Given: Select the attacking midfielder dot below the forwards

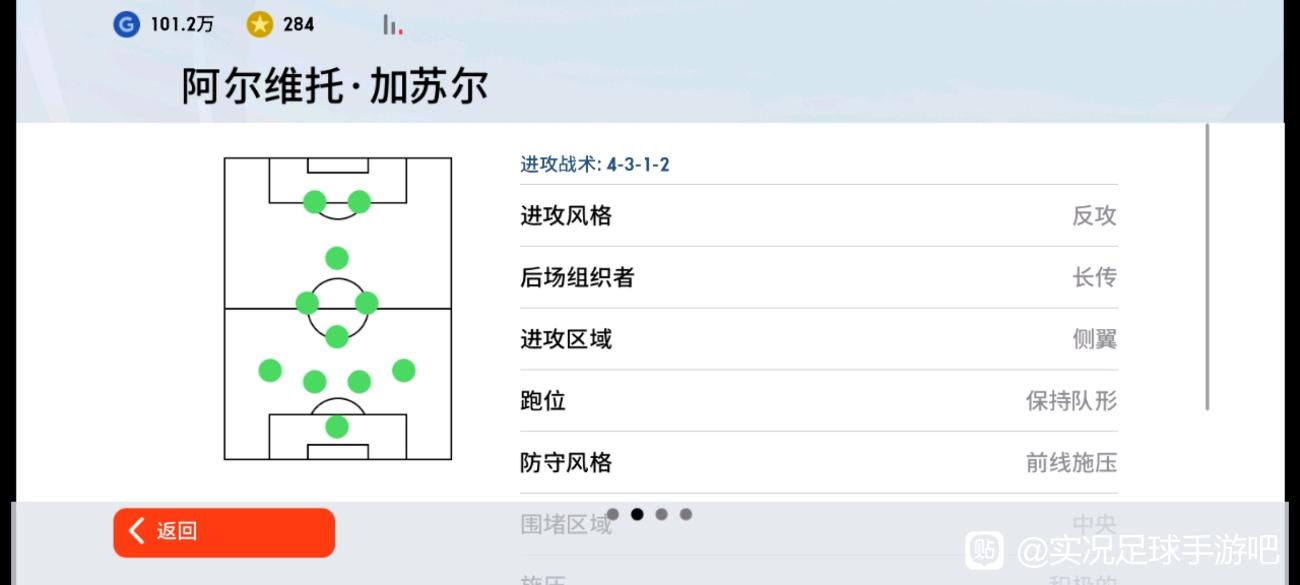Looking at the screenshot, I should 337,258.
